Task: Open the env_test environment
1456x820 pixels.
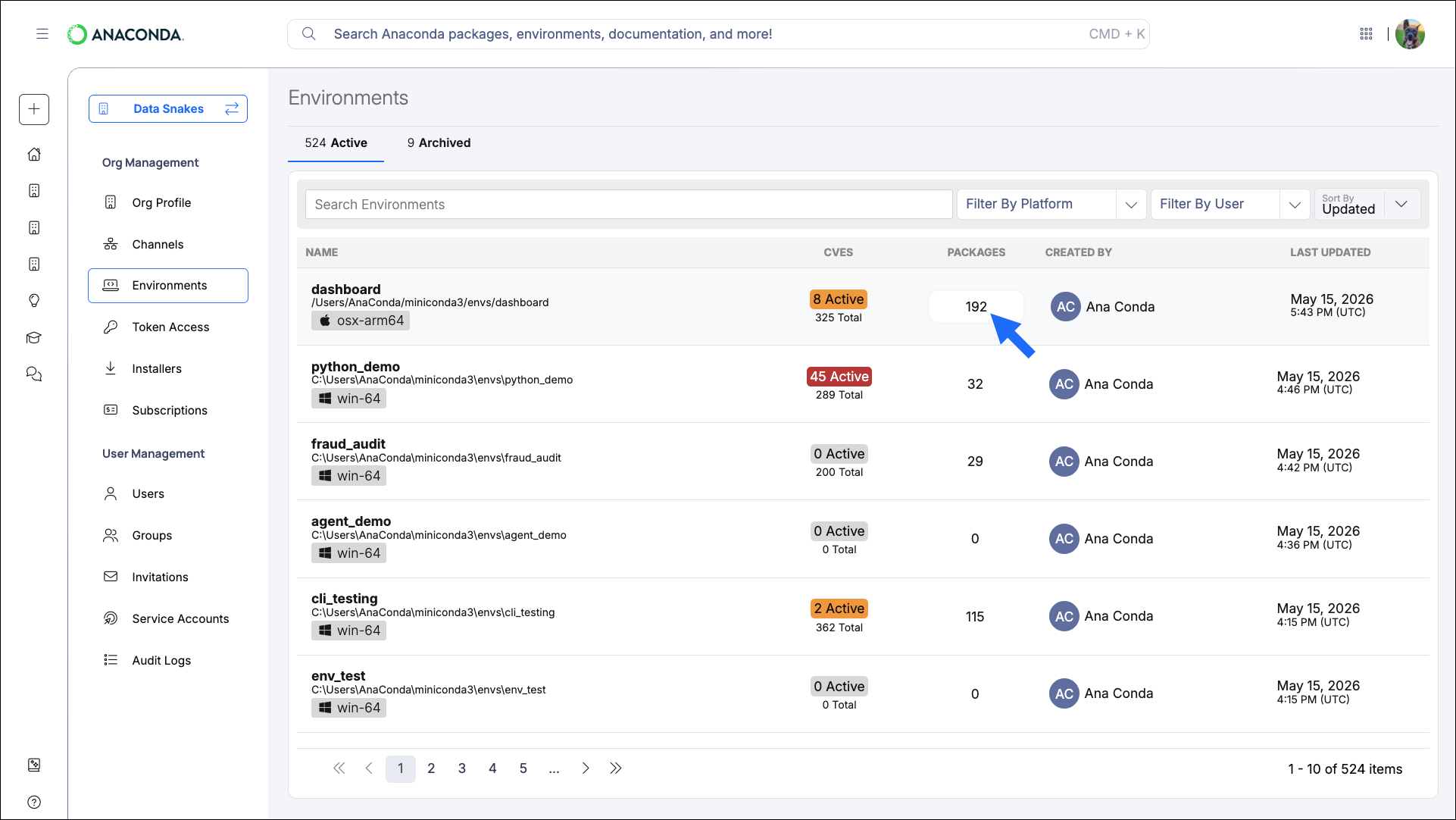Action: [338, 676]
